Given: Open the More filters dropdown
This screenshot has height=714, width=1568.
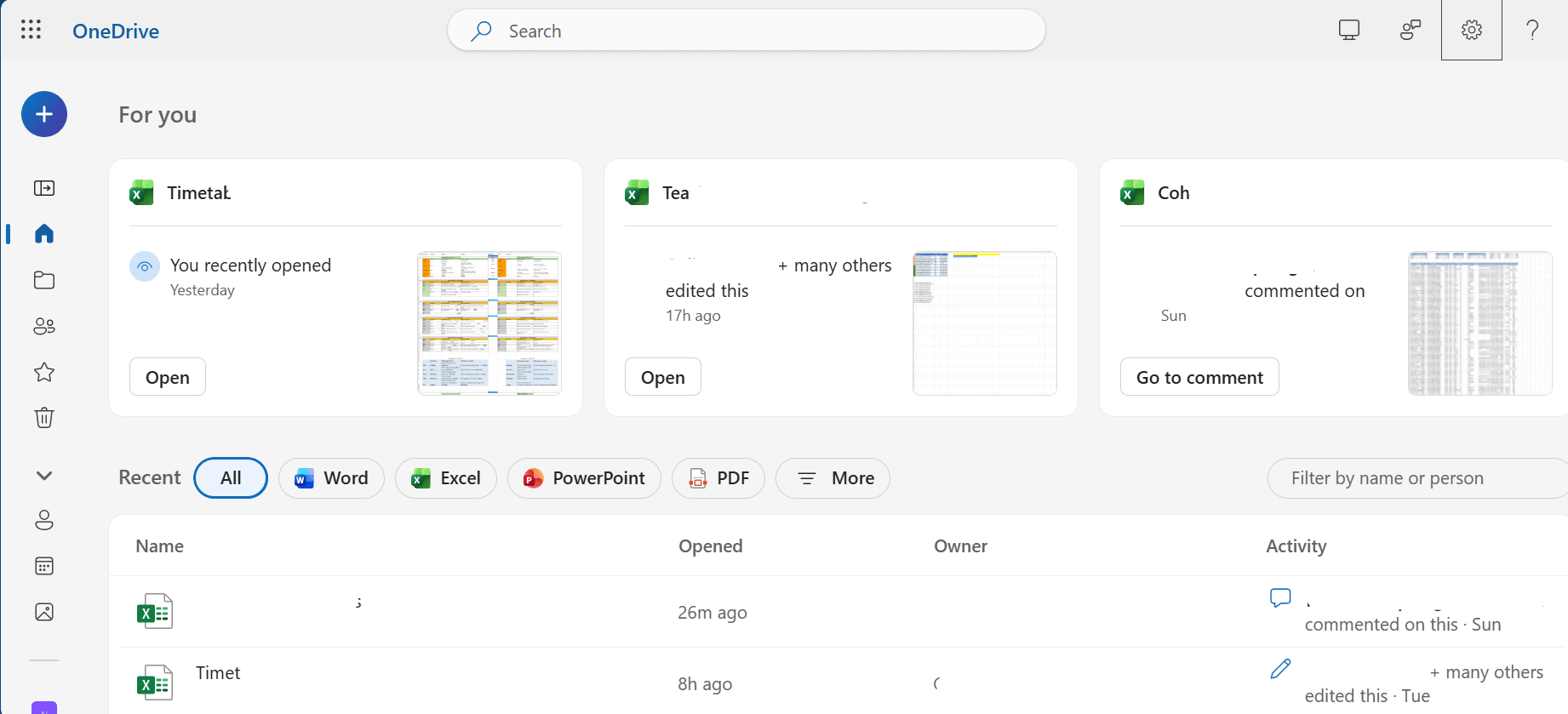Looking at the screenshot, I should point(833,478).
